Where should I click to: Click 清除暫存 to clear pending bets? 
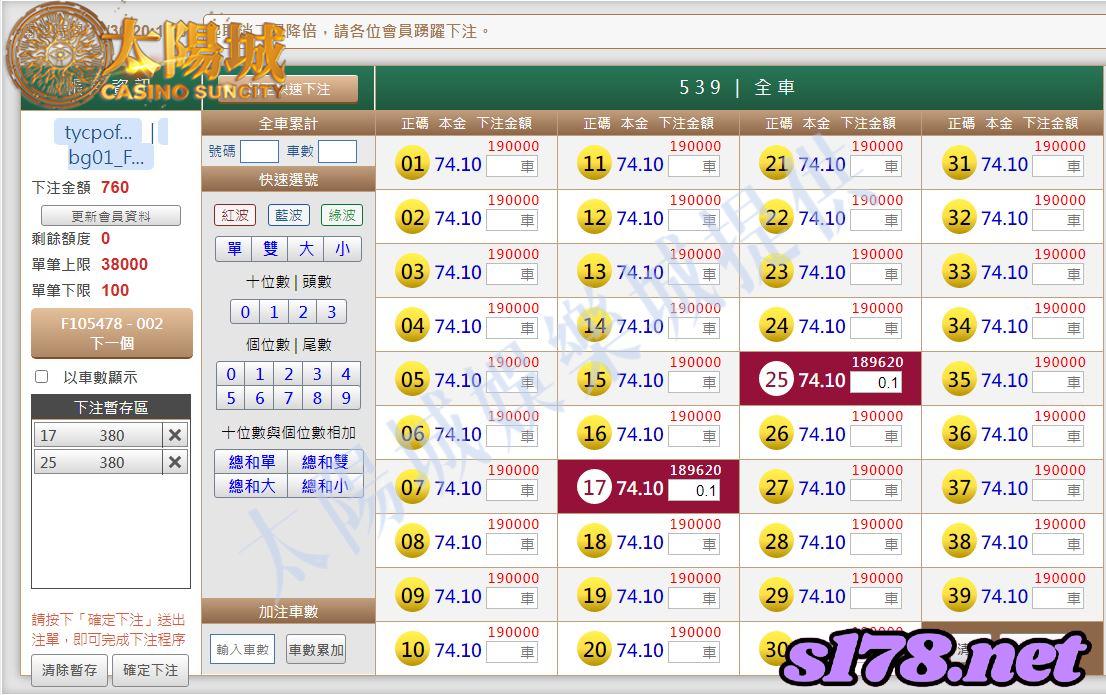pyautogui.click(x=69, y=670)
